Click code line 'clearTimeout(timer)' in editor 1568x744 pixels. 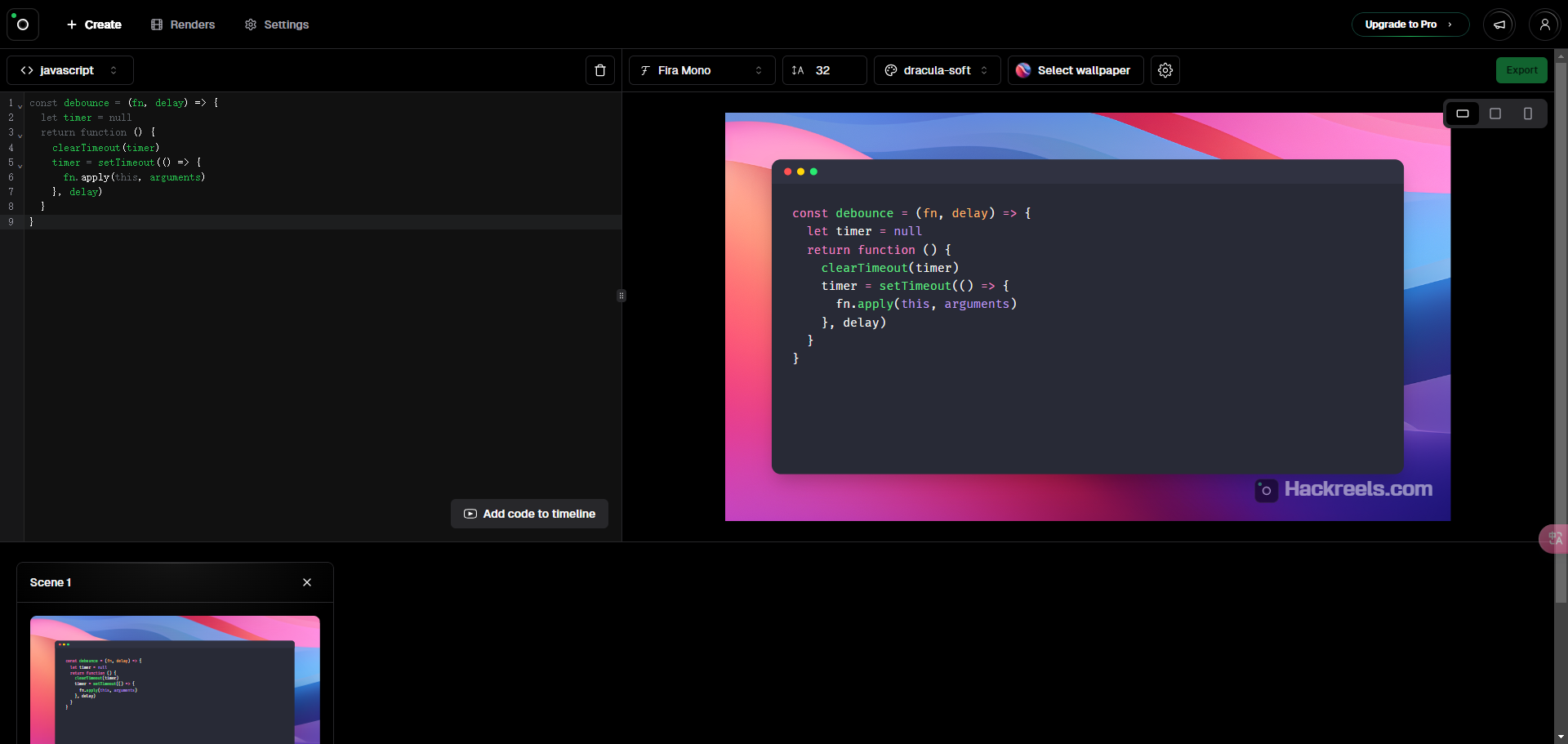106,148
